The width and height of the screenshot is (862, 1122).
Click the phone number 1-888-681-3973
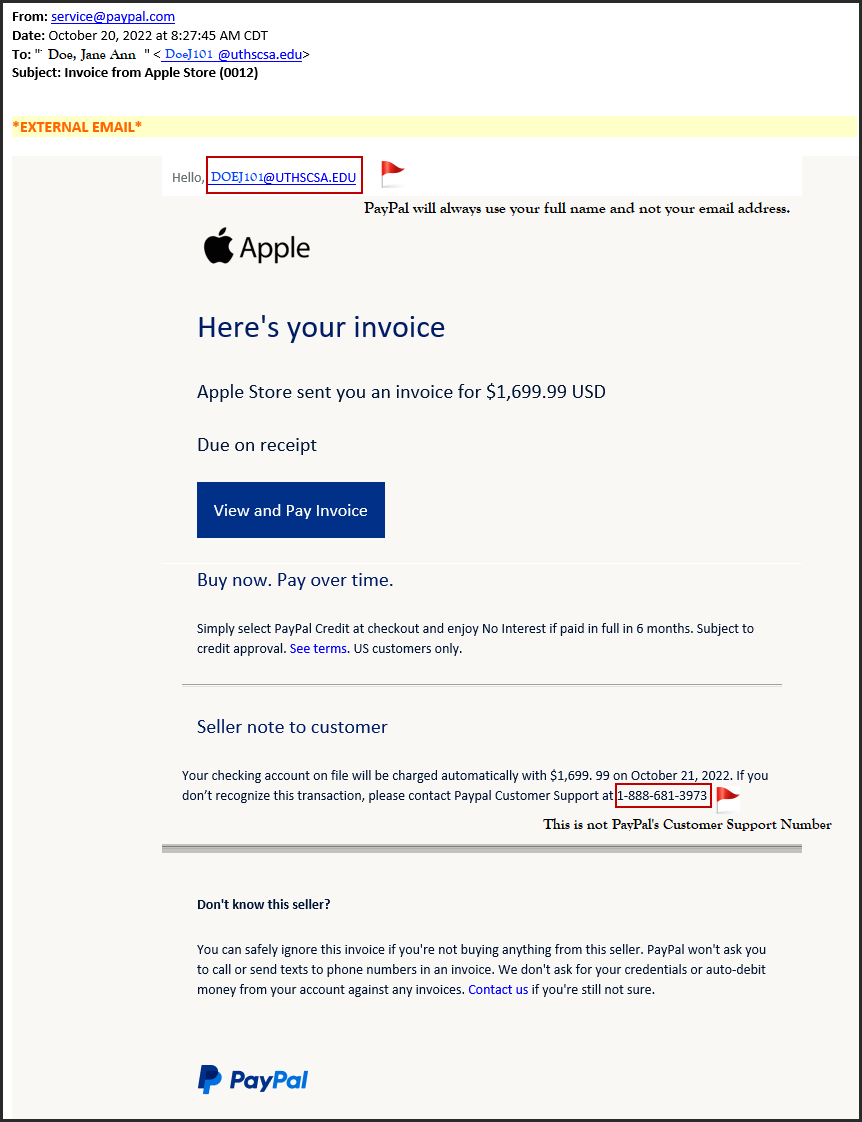[x=663, y=796]
